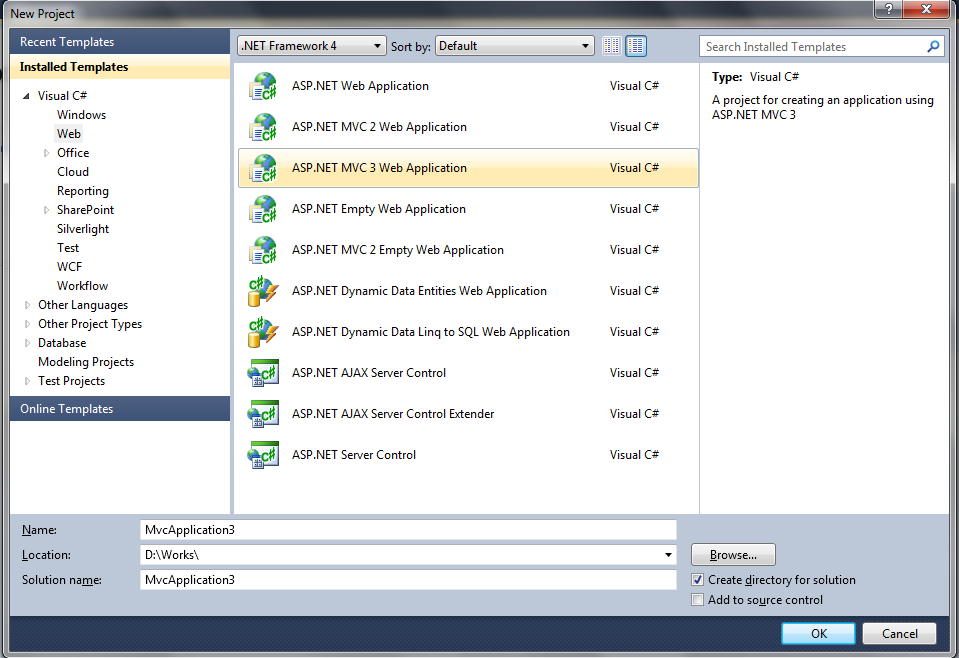The width and height of the screenshot is (959, 658).
Task: Select the Silverlight category
Action: pyautogui.click(x=83, y=229)
